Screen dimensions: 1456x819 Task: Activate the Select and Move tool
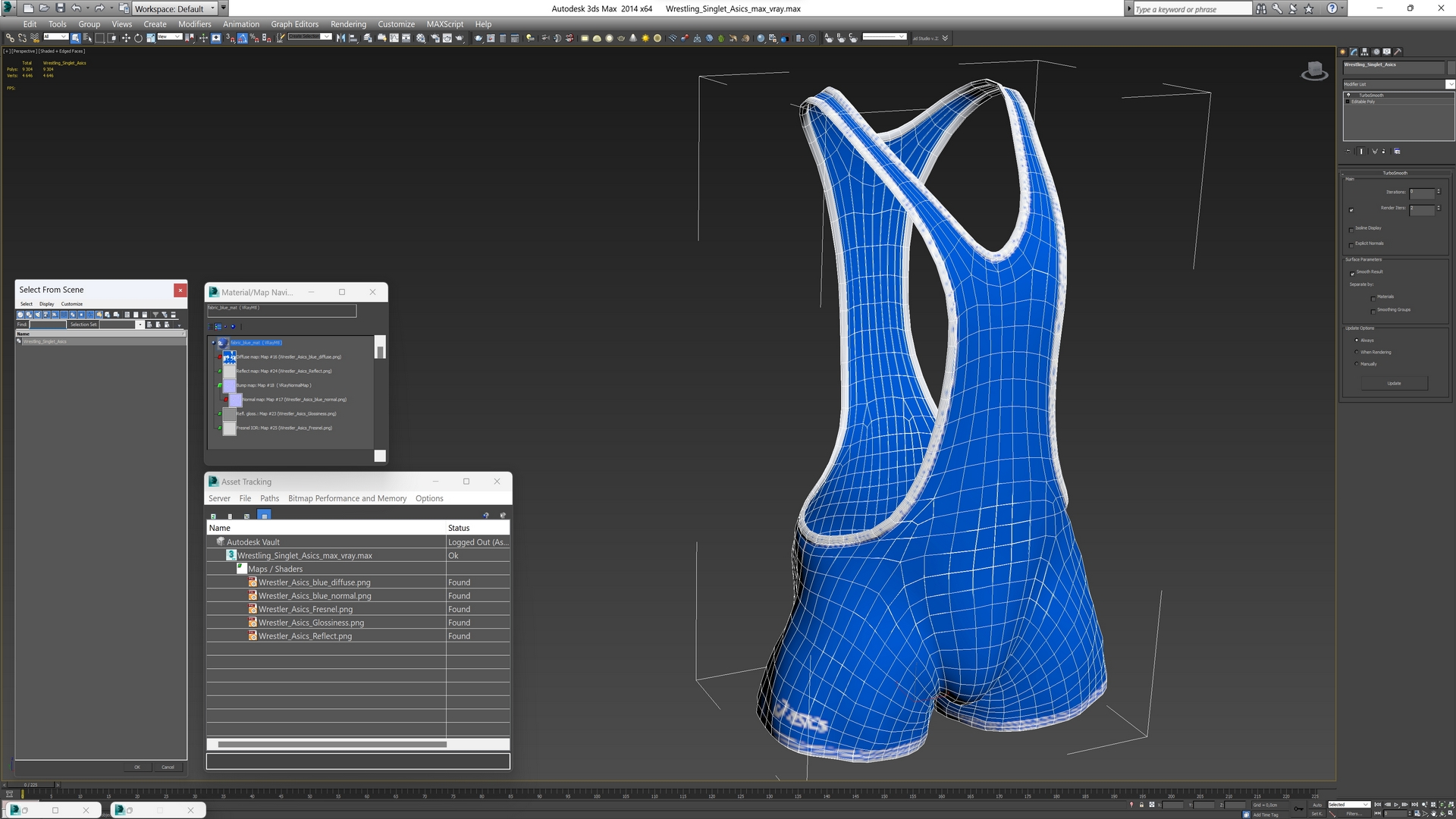pos(126,38)
